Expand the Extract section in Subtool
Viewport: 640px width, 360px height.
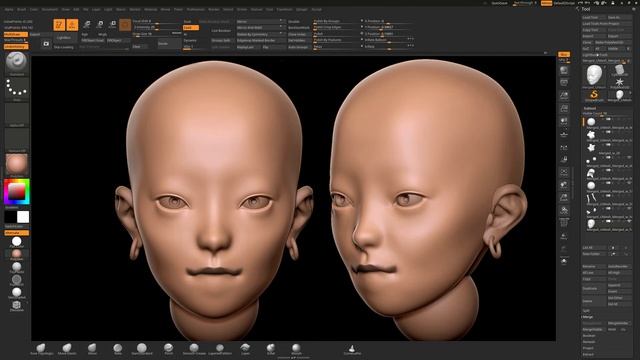[x=588, y=354]
